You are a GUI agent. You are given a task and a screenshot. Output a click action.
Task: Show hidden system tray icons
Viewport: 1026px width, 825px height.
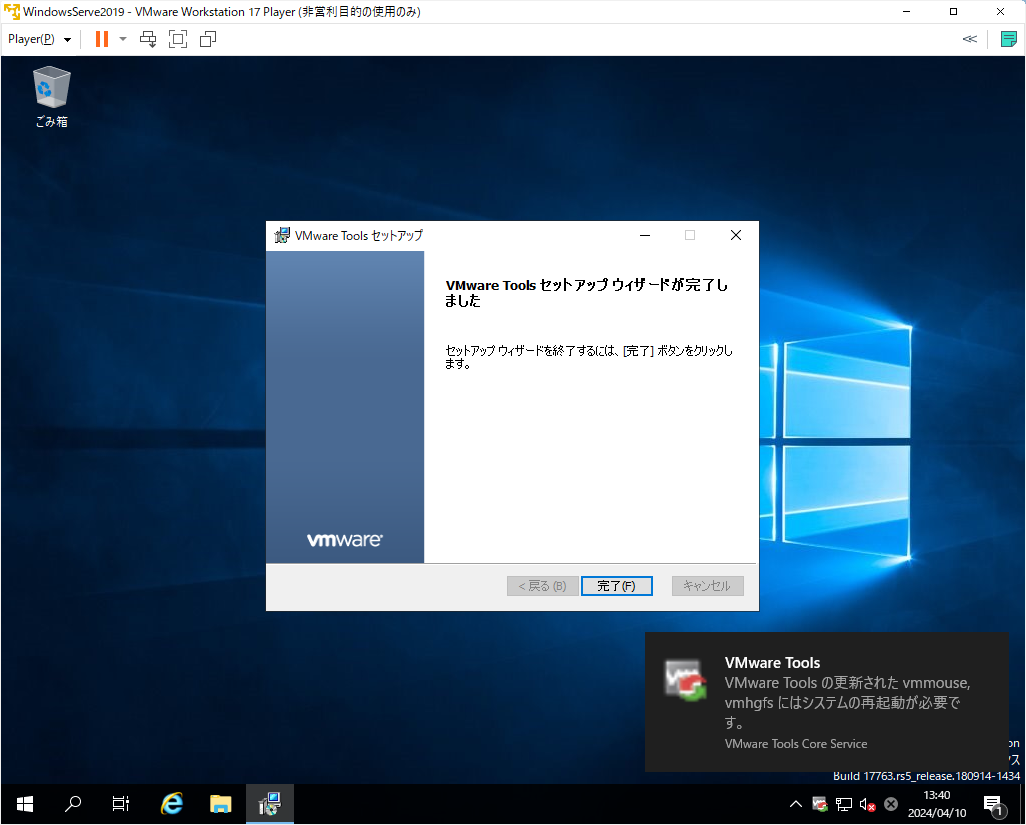[x=796, y=804]
